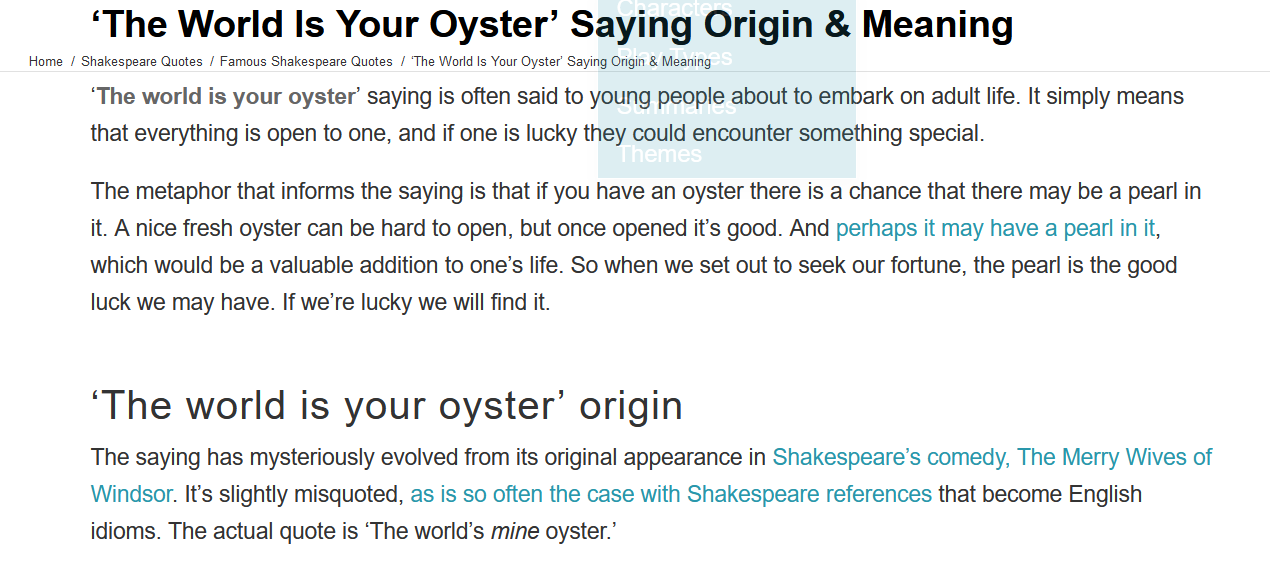The height and width of the screenshot is (563, 1270).
Task: Click the paragraph beginning 'The metaphor that informs'
Action: (x=646, y=246)
